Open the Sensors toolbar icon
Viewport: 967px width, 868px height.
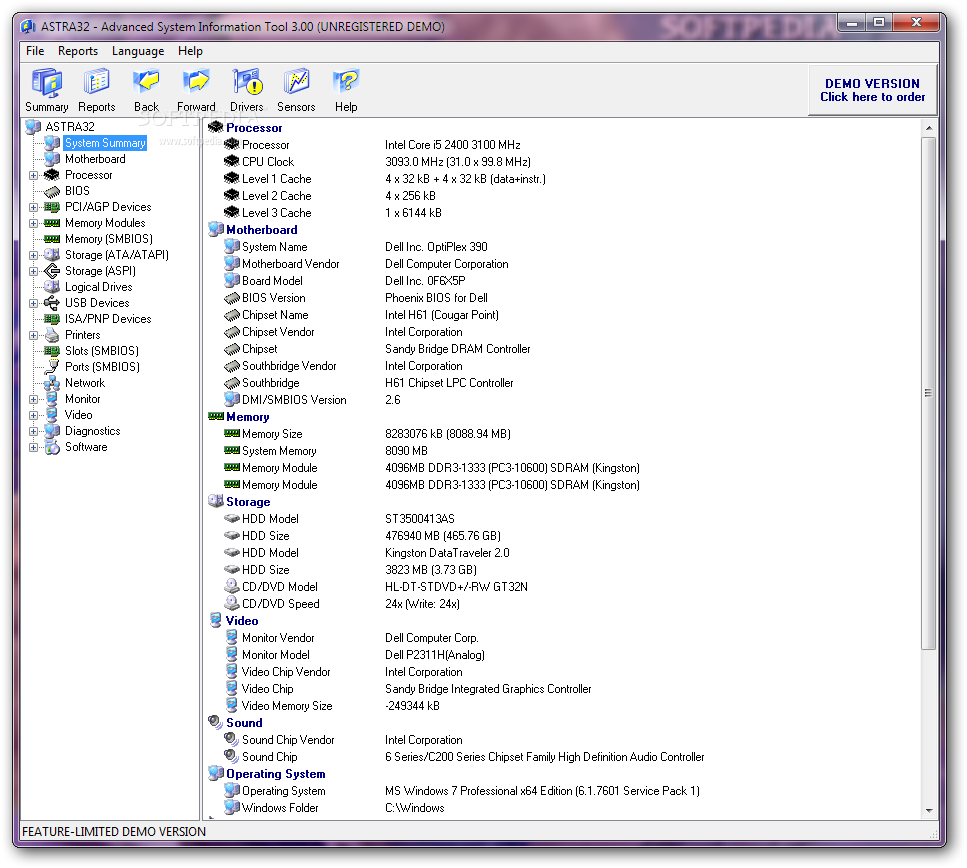pyautogui.click(x=296, y=90)
